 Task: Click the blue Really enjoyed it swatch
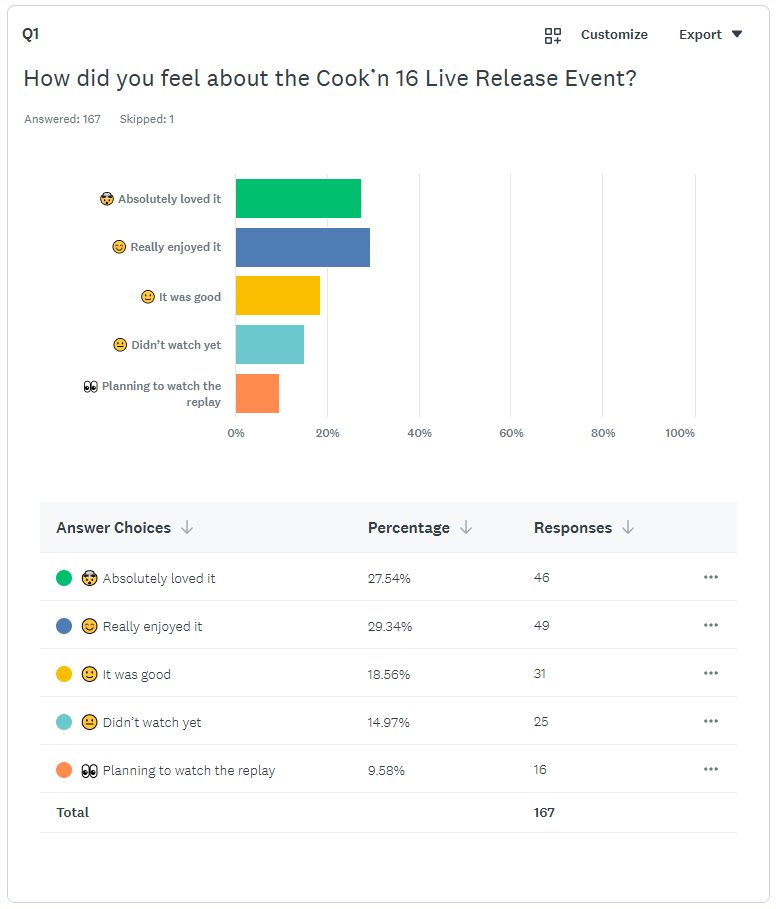[64, 626]
